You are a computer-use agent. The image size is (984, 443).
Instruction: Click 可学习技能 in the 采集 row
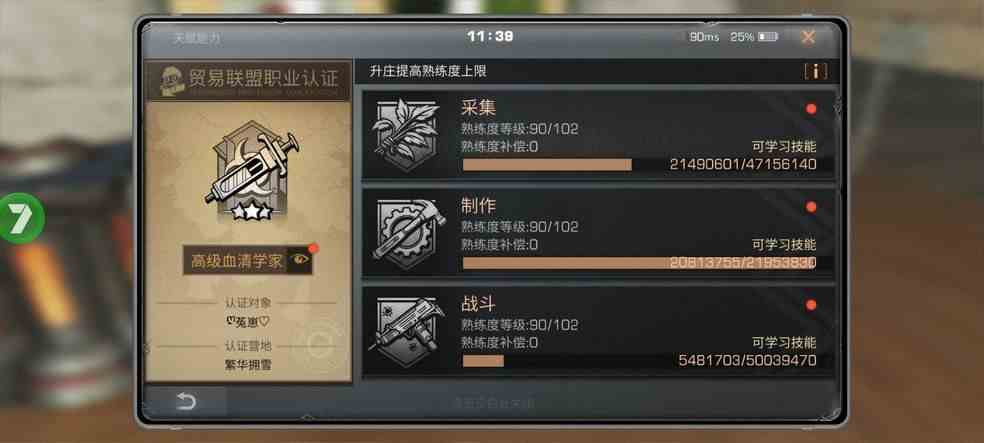[784, 147]
